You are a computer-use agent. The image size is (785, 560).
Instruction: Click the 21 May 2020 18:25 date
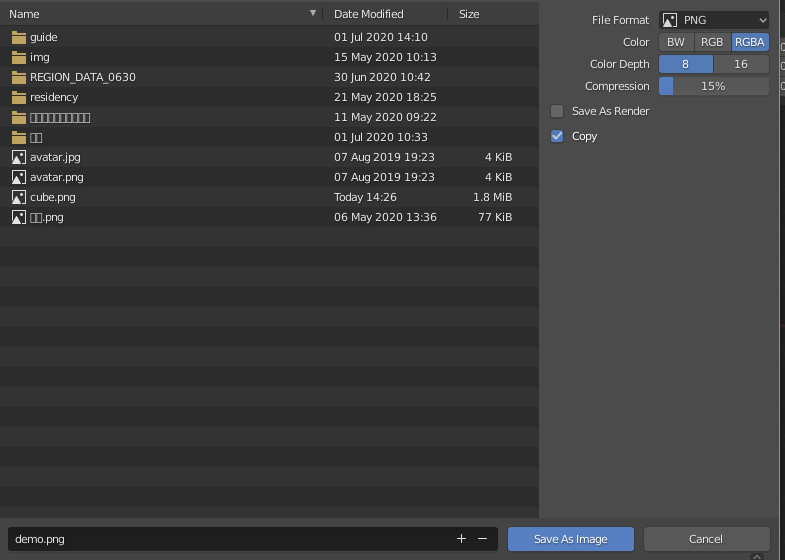click(385, 97)
